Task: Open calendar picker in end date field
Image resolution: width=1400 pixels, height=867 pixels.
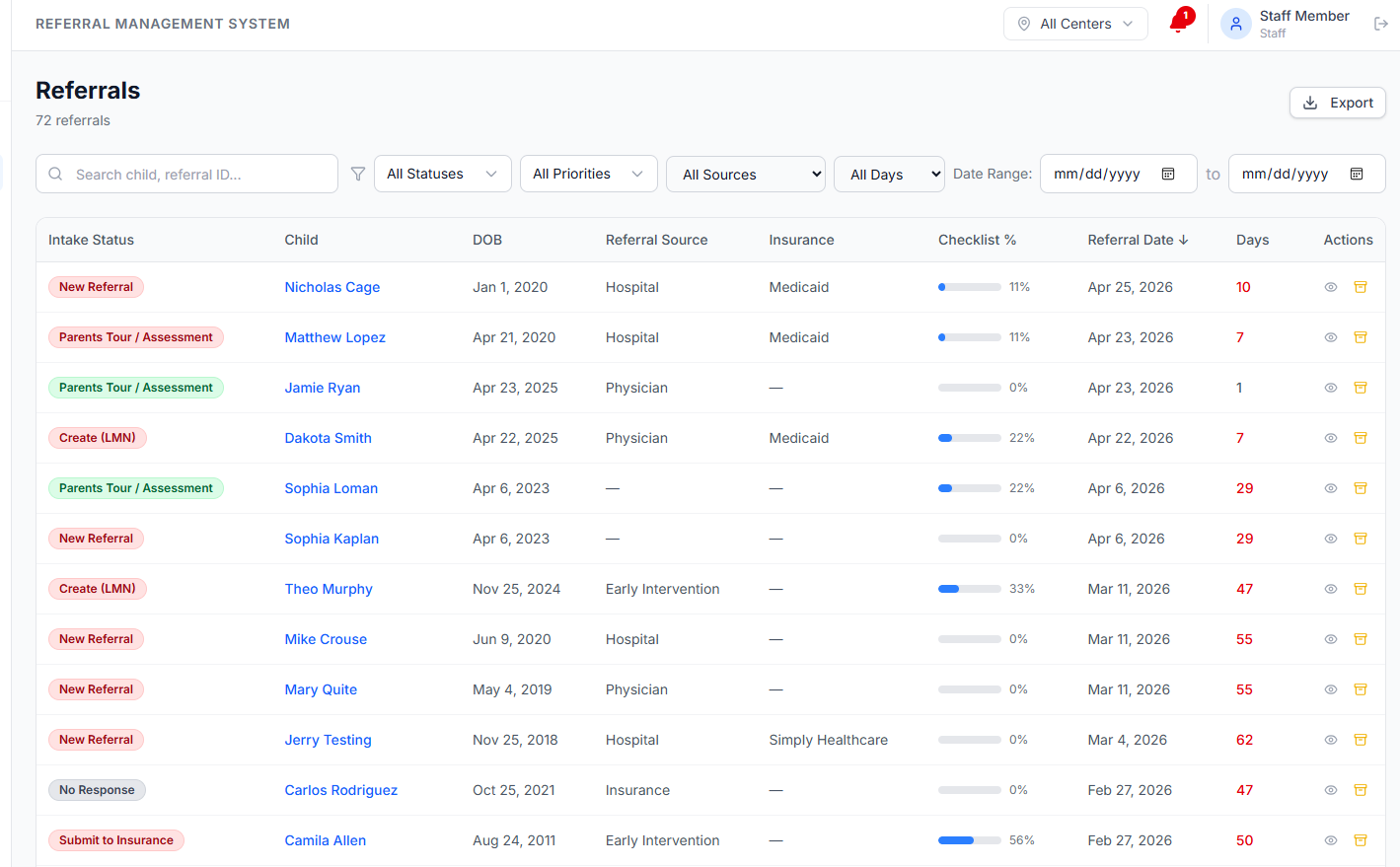Action: pyautogui.click(x=1357, y=174)
